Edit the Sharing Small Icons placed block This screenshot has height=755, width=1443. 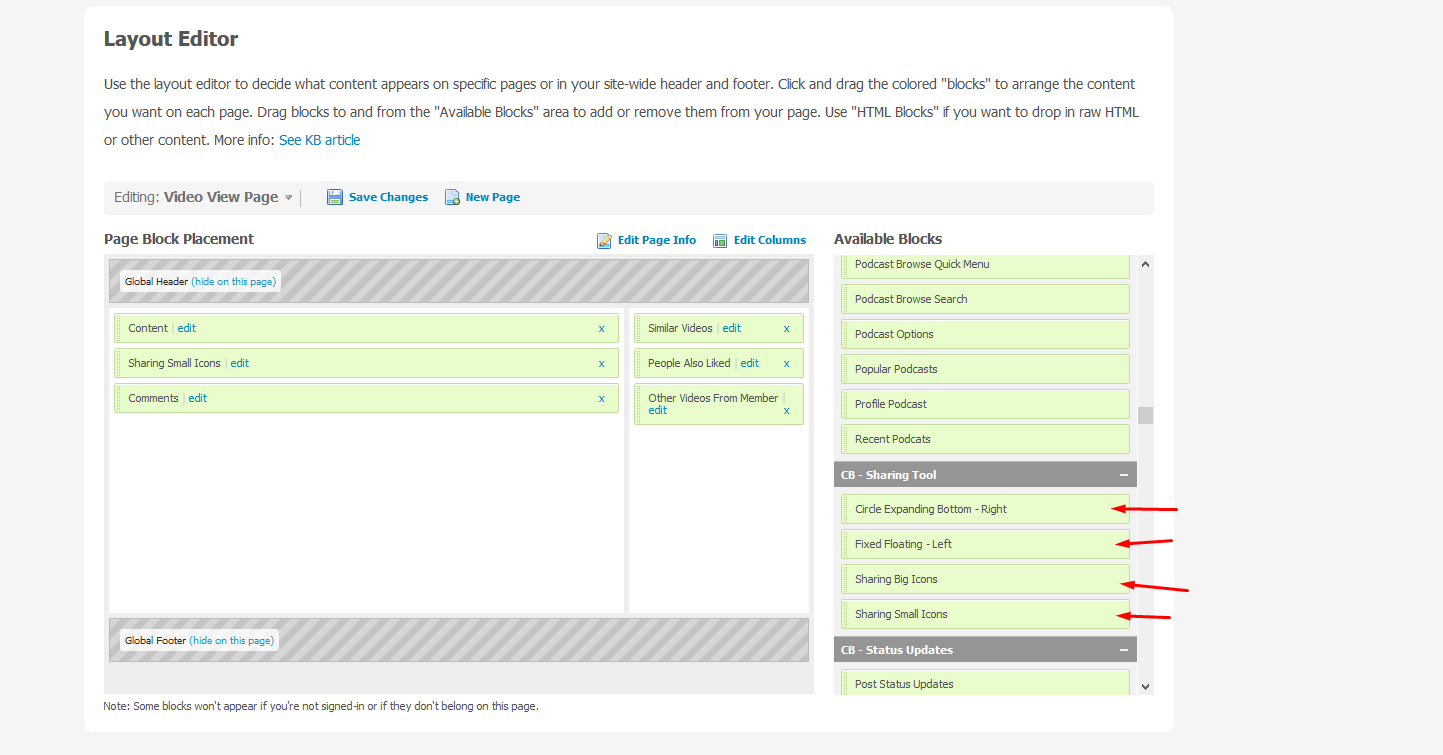240,363
